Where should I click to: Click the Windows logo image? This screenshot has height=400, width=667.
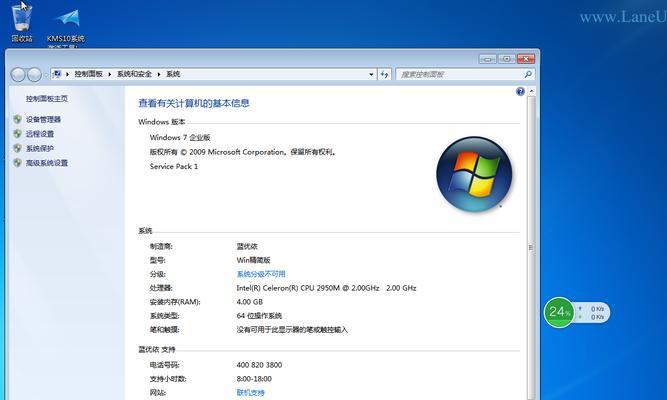[x=474, y=174]
